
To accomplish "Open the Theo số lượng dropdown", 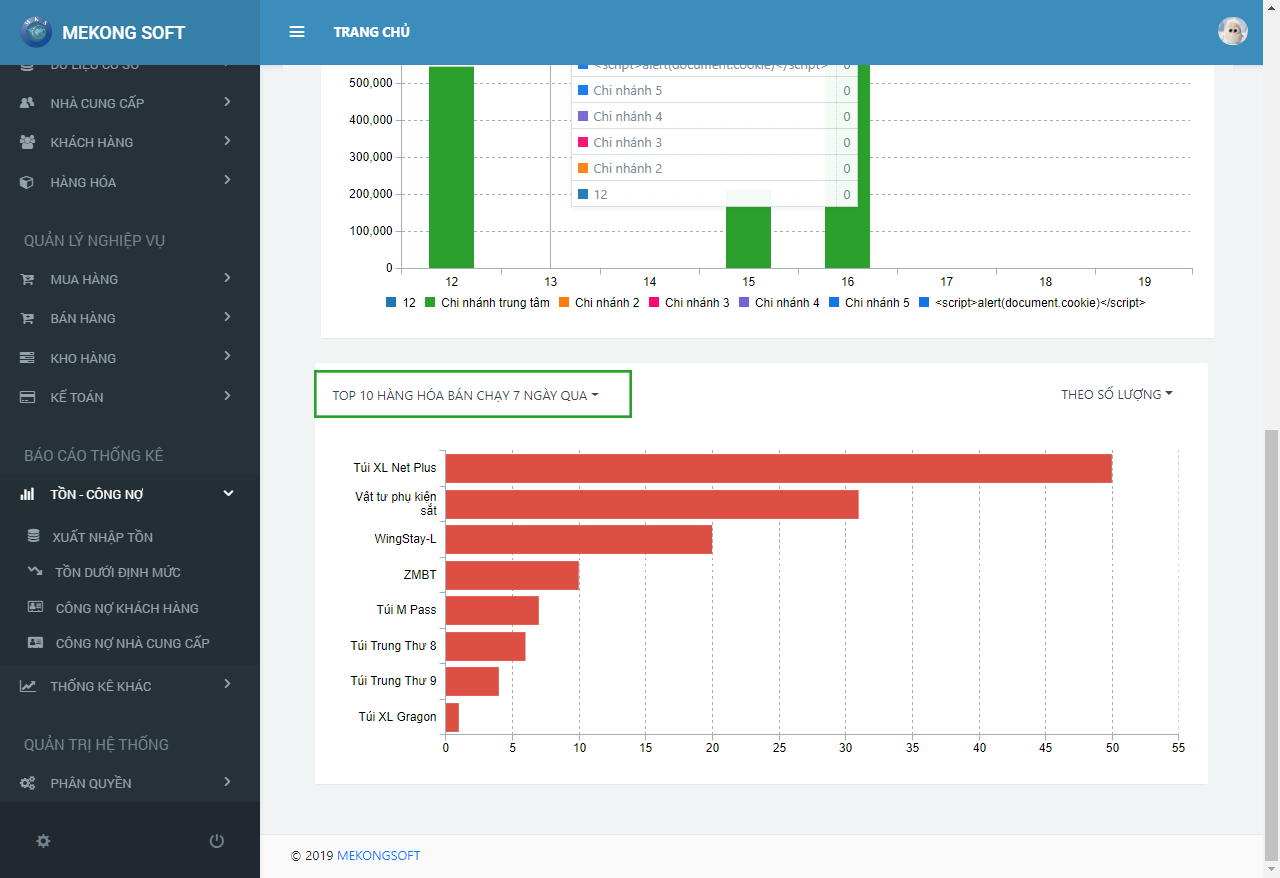I will pyautogui.click(x=1117, y=394).
